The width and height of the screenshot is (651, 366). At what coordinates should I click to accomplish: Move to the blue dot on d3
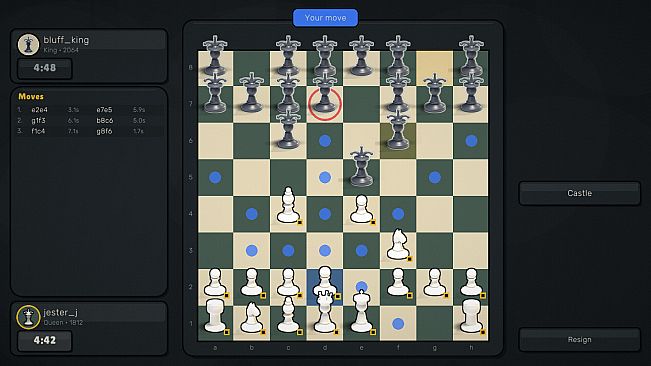[x=325, y=251]
